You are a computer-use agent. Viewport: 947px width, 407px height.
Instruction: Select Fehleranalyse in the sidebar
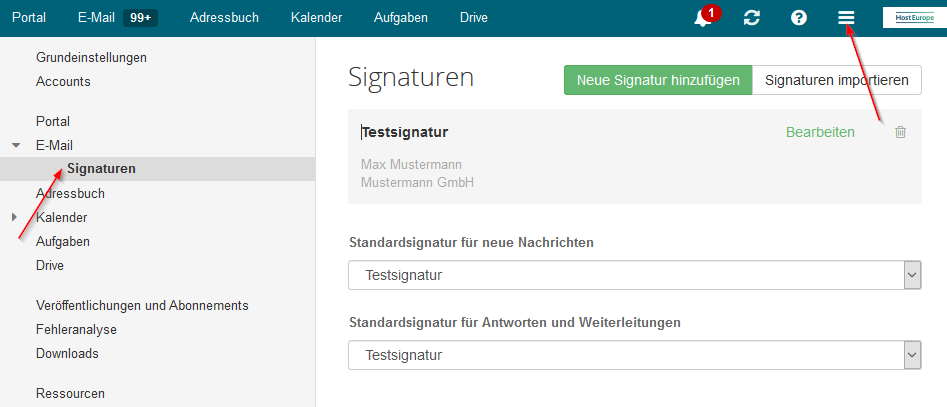(x=76, y=330)
